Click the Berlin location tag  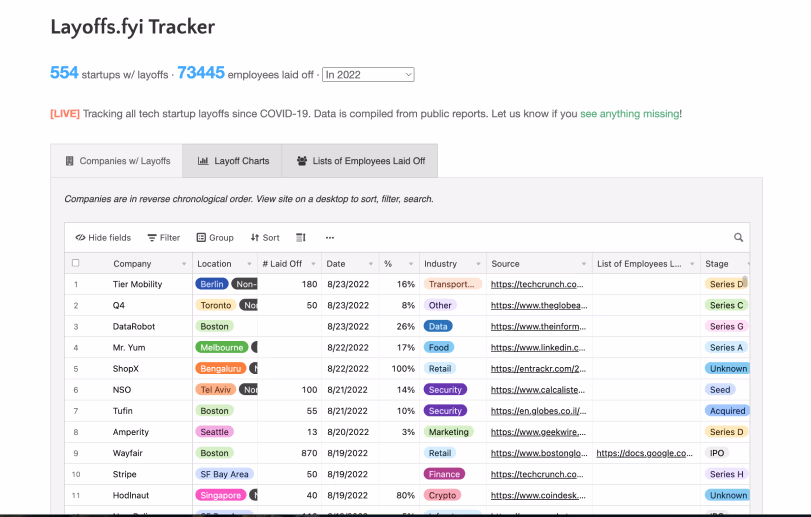coord(212,284)
